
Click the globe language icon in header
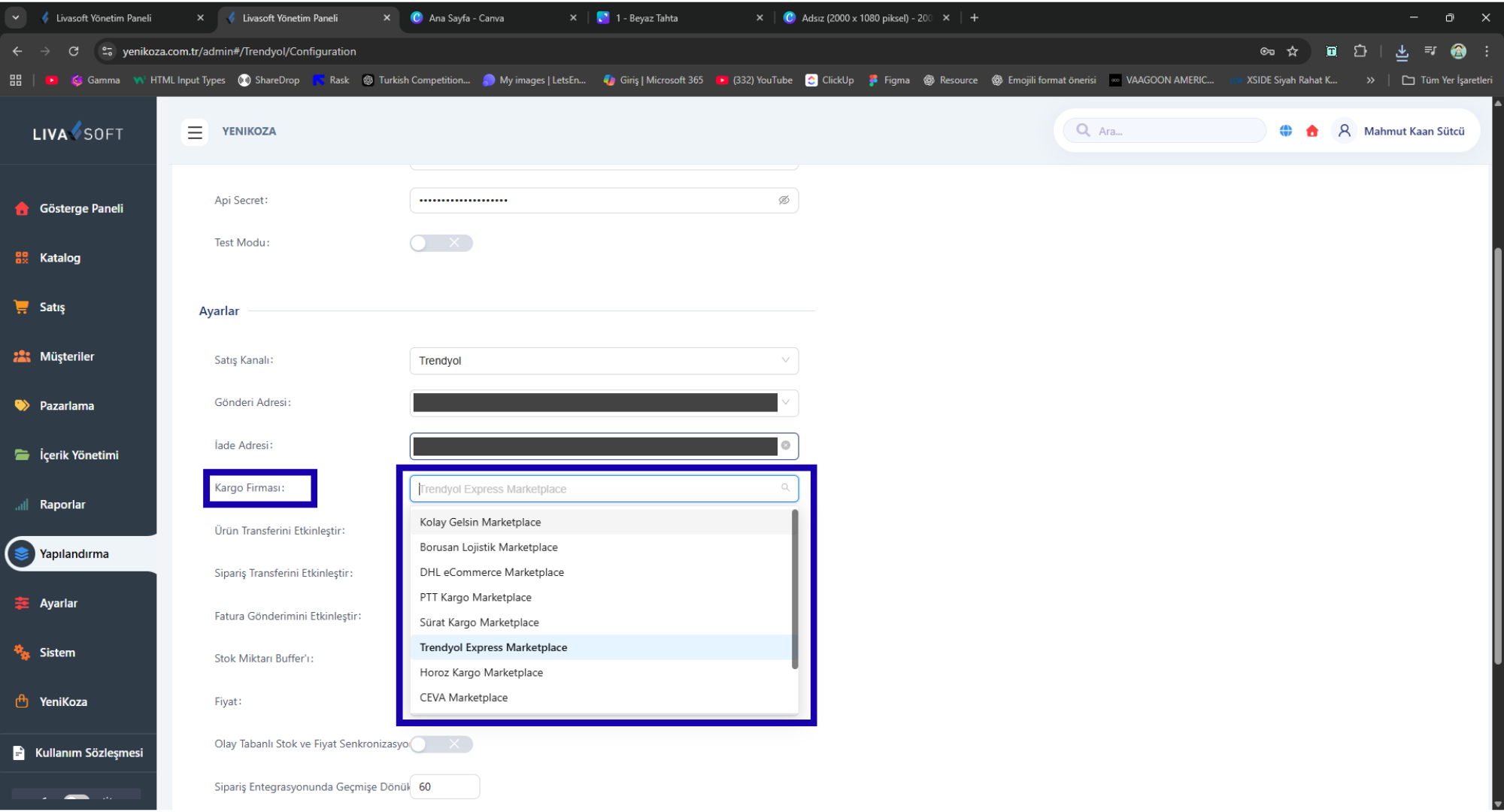pyautogui.click(x=1286, y=131)
